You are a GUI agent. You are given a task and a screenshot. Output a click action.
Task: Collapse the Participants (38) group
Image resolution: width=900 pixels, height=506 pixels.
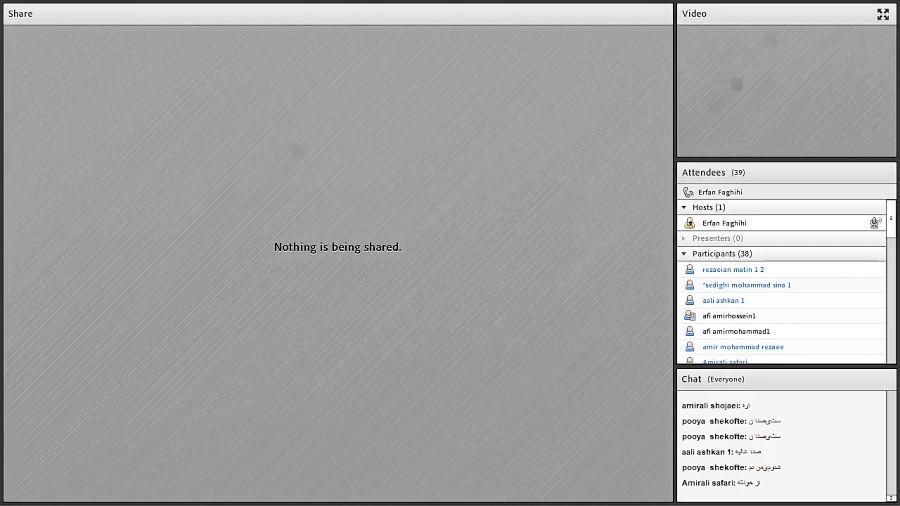pos(684,254)
